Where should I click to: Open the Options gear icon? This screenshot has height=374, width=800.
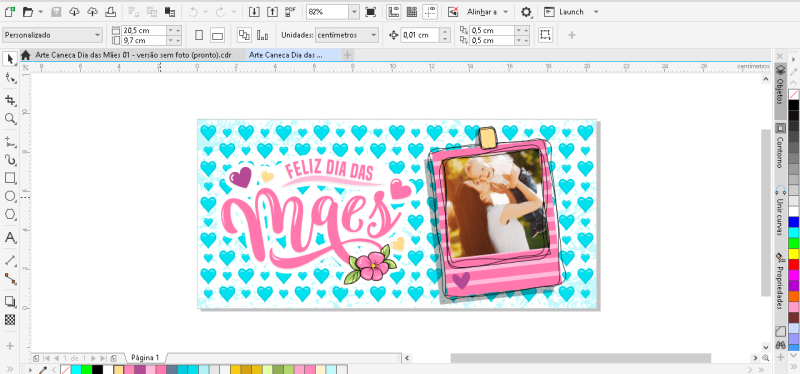[x=526, y=12]
